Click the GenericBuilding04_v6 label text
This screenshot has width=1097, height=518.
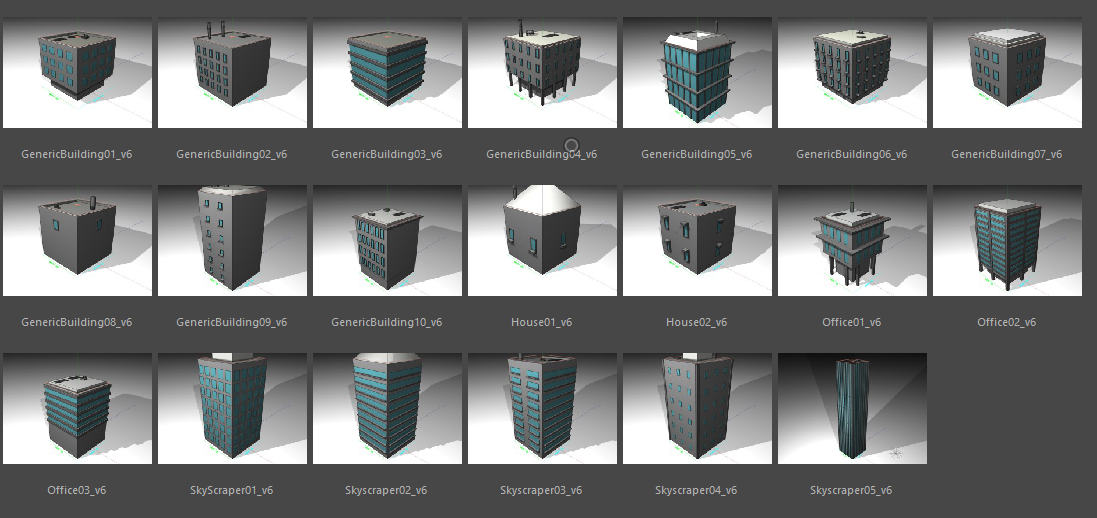(542, 154)
